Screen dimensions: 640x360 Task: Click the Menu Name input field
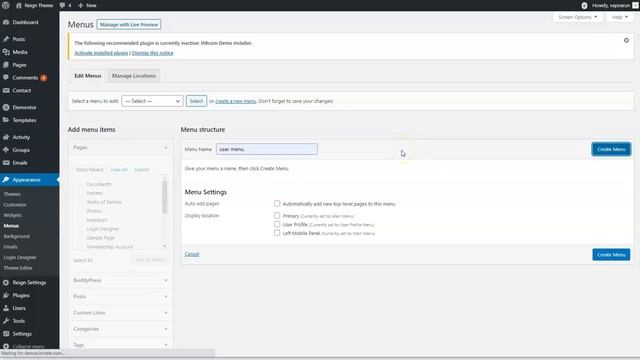tap(267, 149)
